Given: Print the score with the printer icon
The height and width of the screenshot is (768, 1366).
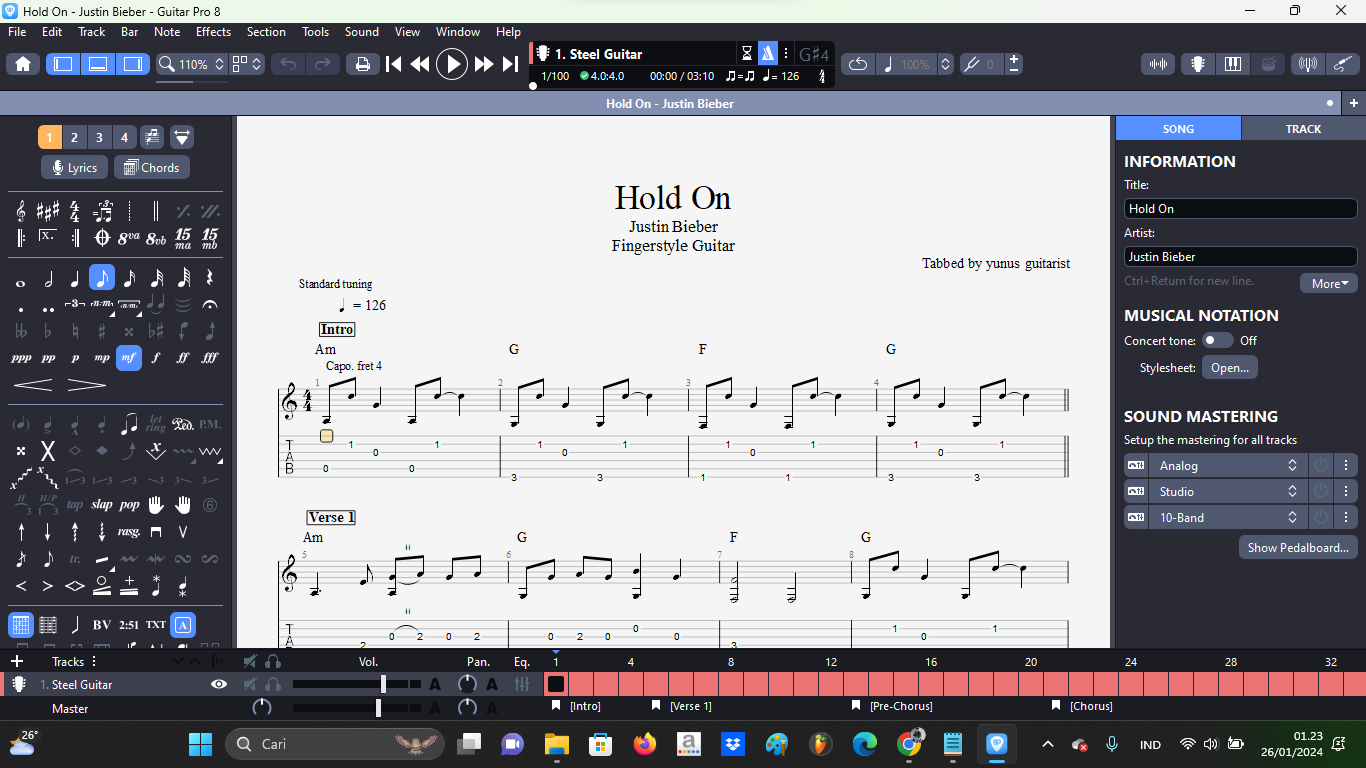Looking at the screenshot, I should [x=363, y=64].
